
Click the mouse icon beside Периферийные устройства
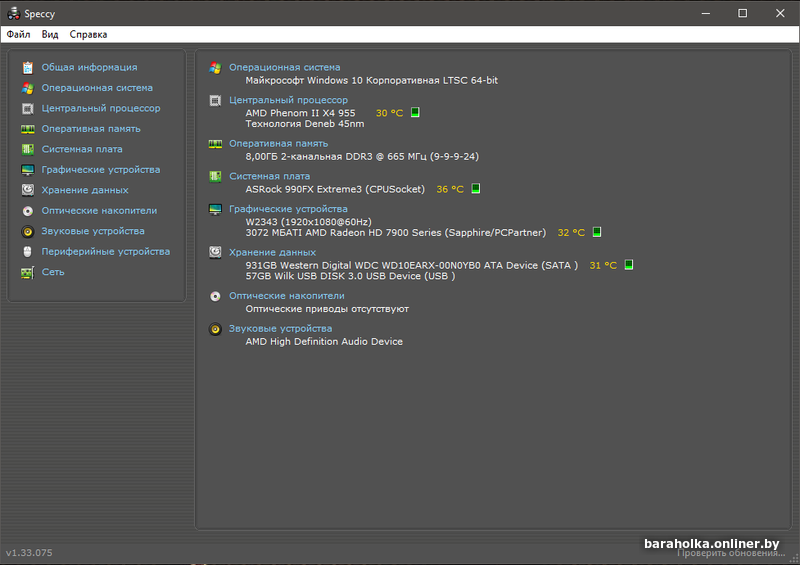coord(28,252)
